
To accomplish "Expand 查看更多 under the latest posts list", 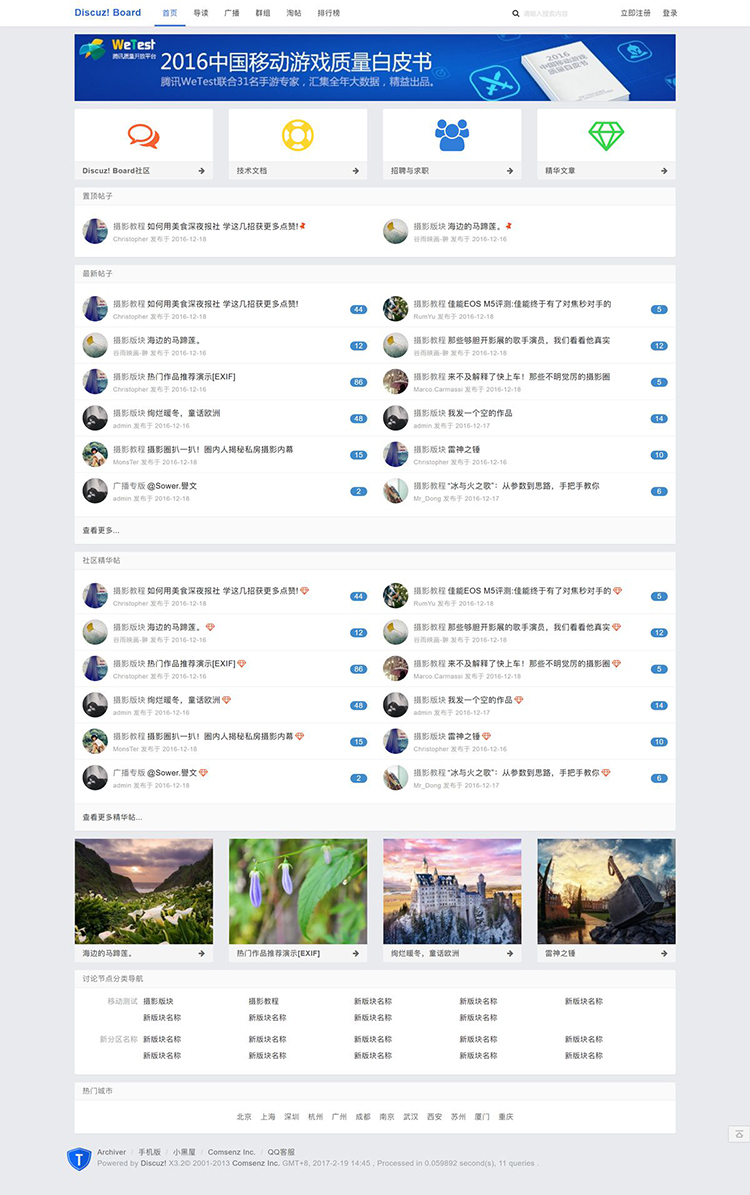I will (101, 530).
